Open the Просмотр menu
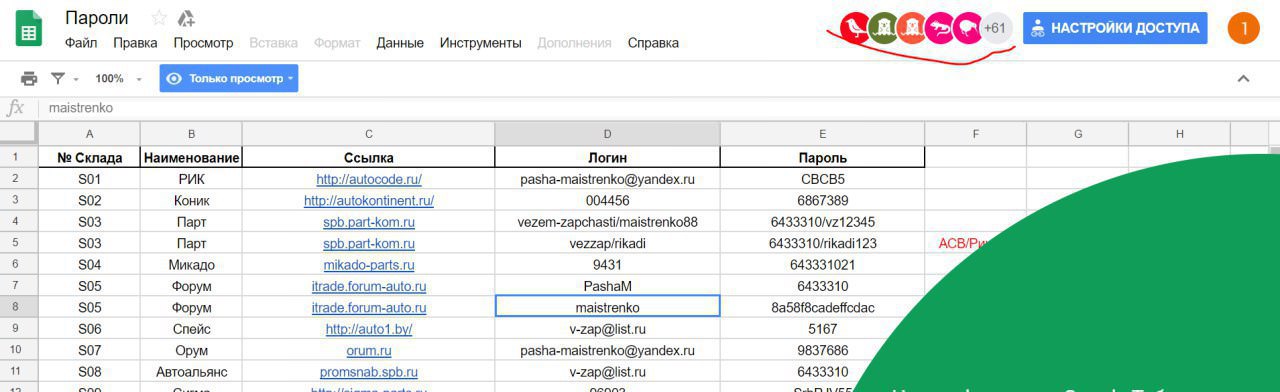The image size is (1280, 392). pyautogui.click(x=203, y=43)
